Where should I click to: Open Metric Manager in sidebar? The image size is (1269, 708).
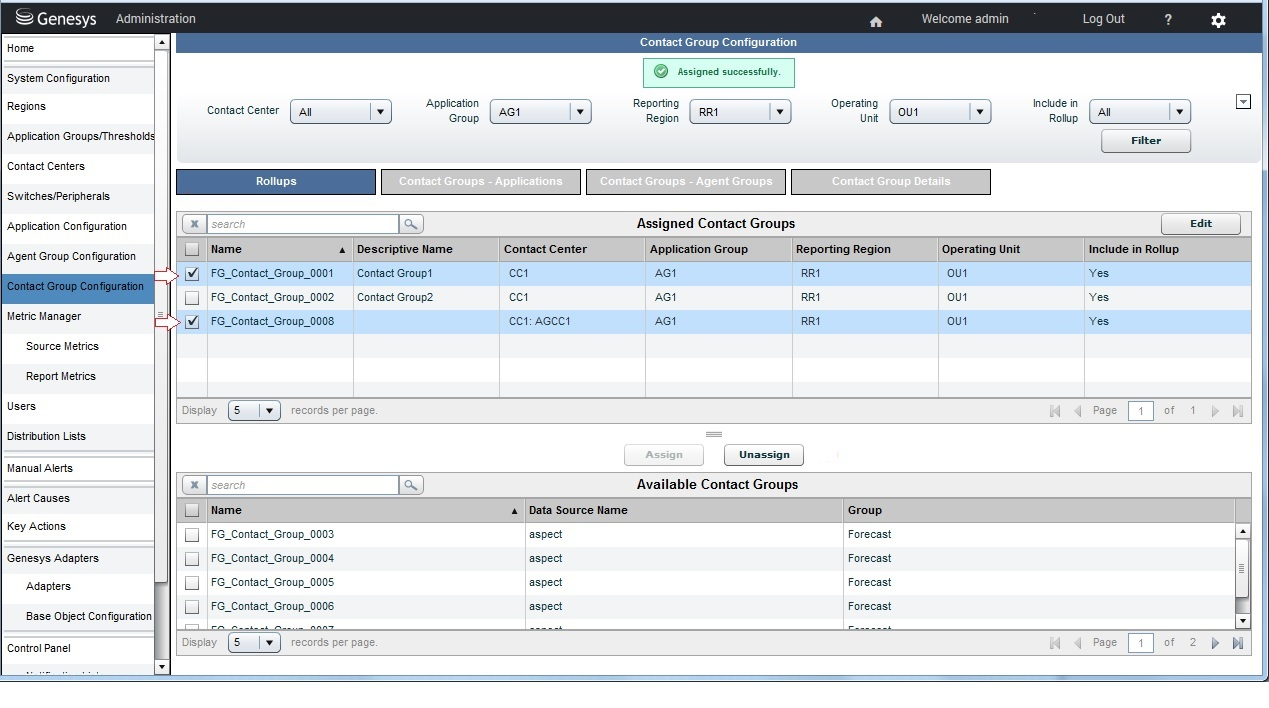click(x=44, y=316)
